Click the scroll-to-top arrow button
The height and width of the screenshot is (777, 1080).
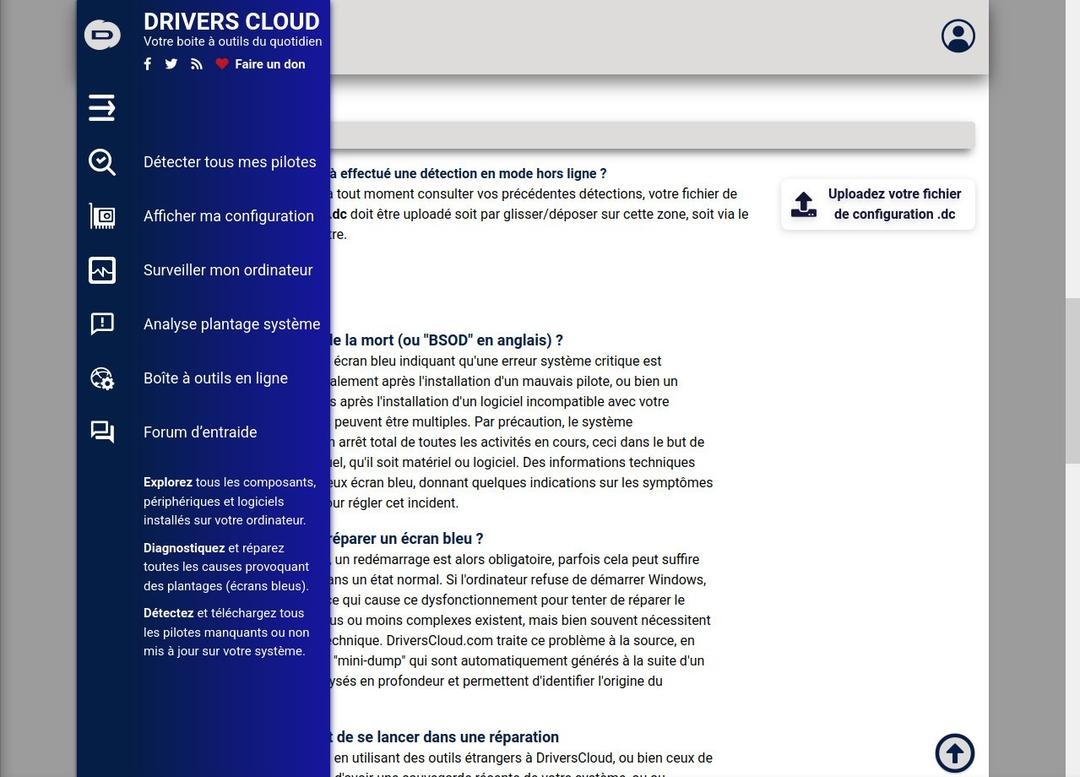(x=954, y=752)
